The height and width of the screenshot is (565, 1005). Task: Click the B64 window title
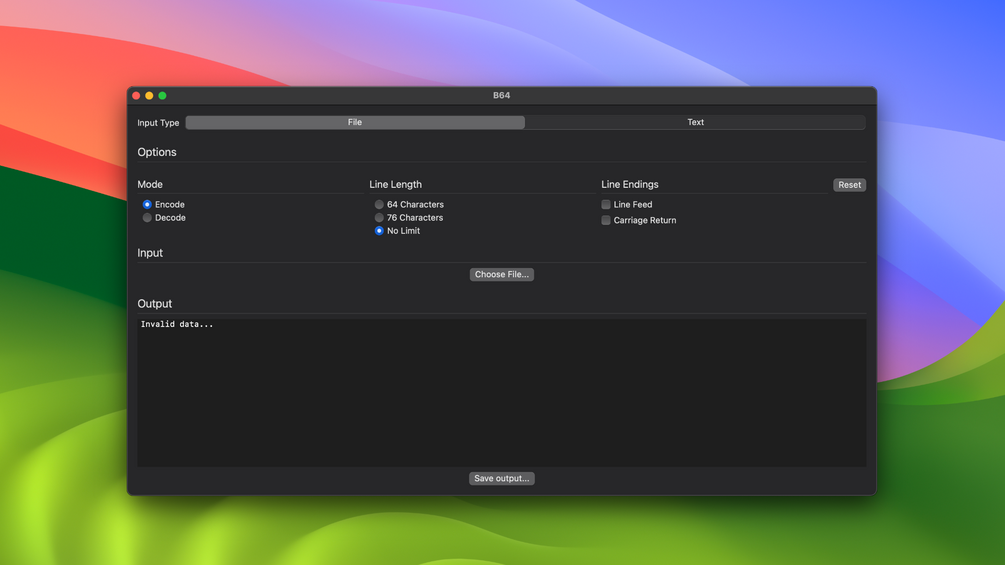point(502,95)
